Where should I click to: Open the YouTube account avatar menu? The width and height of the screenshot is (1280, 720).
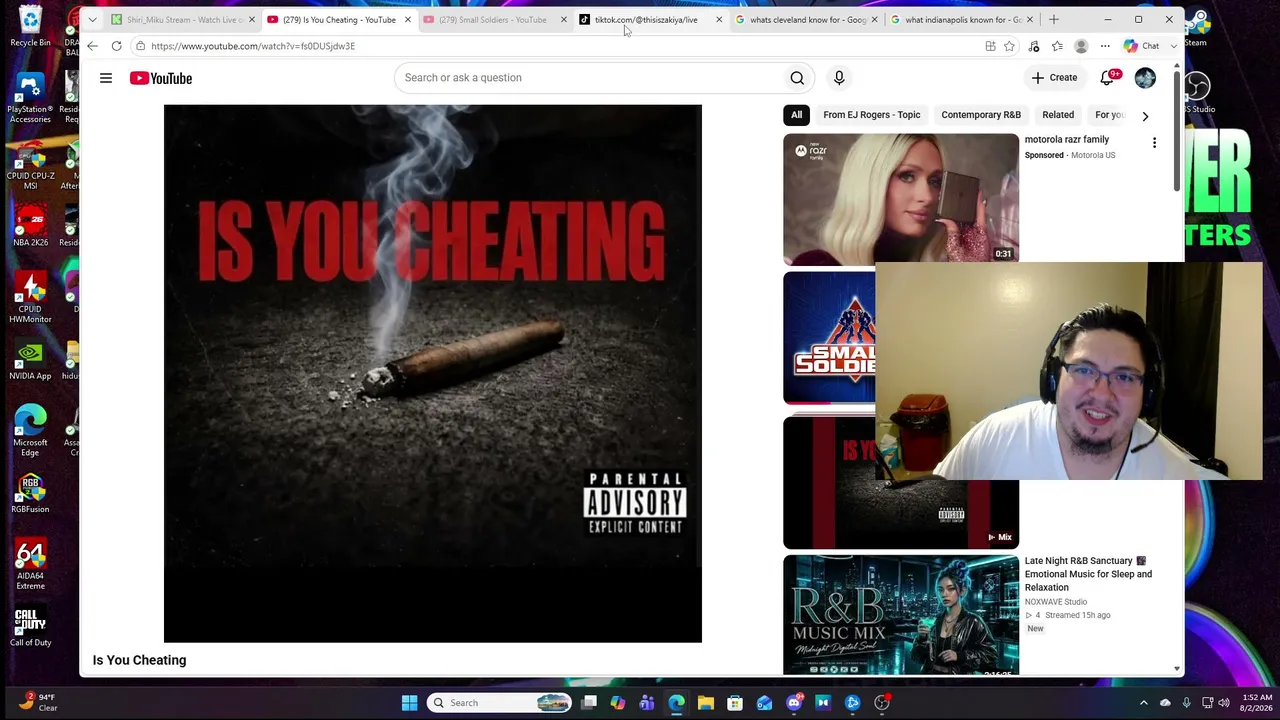[x=1145, y=78]
